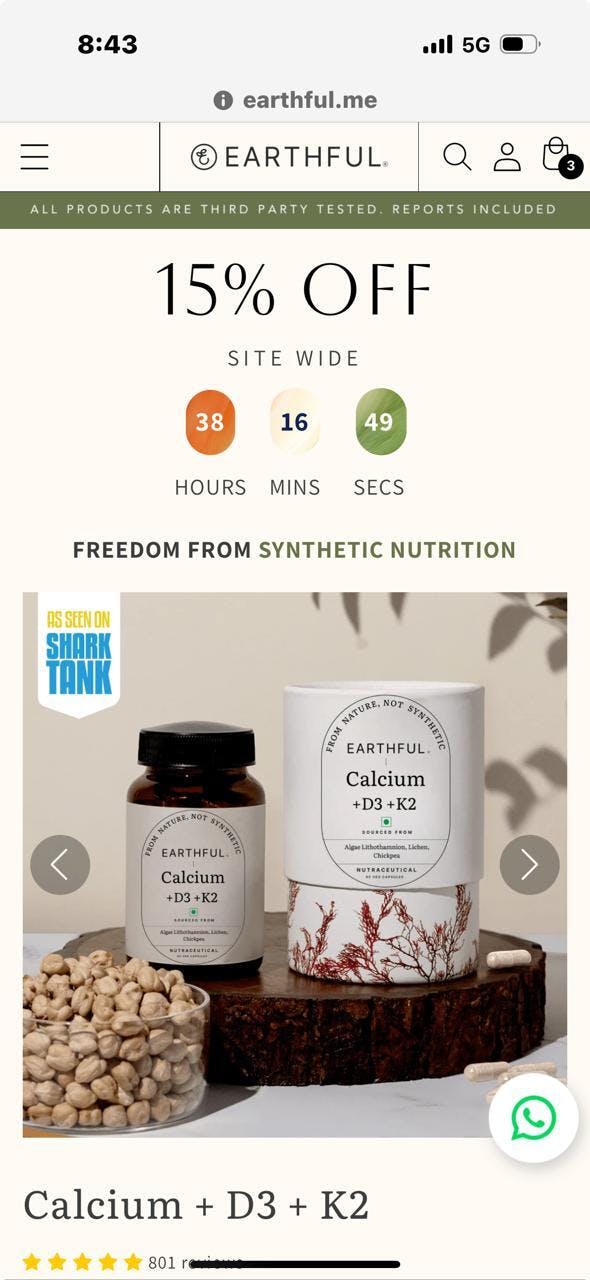
Task: Open the Calcium + D3 + K2 product title
Action: coord(196,1206)
